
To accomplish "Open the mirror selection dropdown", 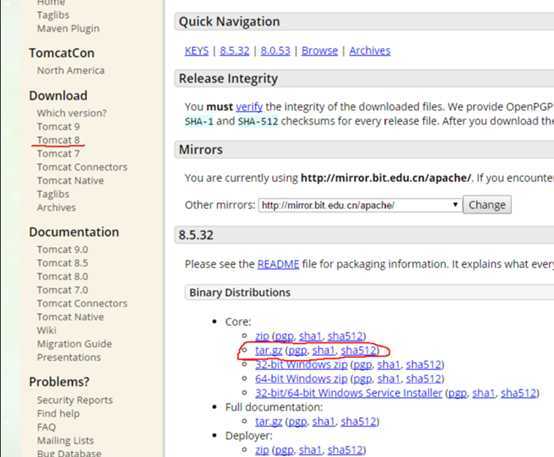I will (360, 205).
